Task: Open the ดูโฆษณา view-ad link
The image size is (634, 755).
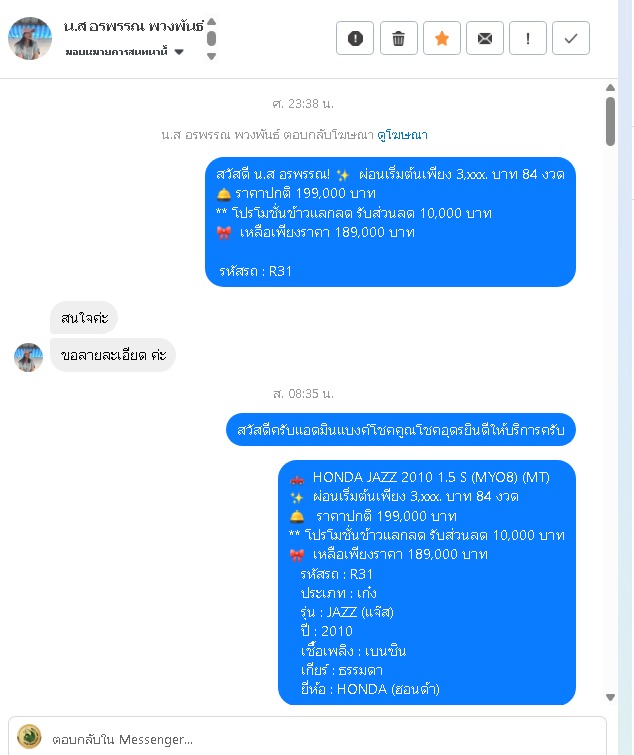Action: pos(402,135)
